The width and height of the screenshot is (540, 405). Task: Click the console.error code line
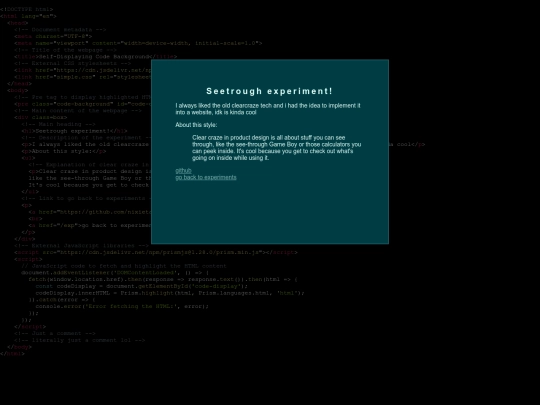tap(122, 306)
